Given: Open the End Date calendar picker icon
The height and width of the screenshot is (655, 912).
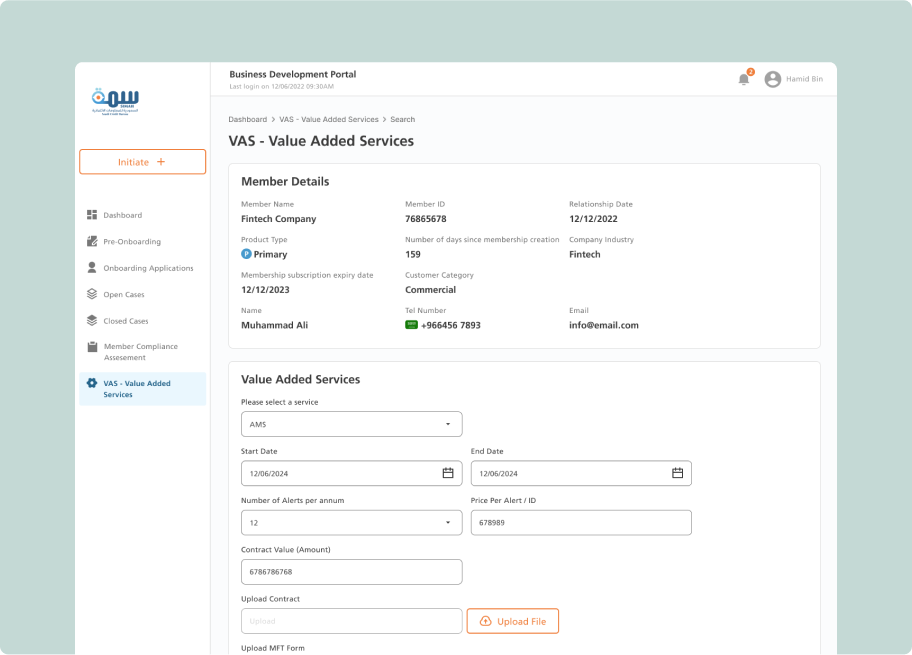Looking at the screenshot, I should 678,473.
